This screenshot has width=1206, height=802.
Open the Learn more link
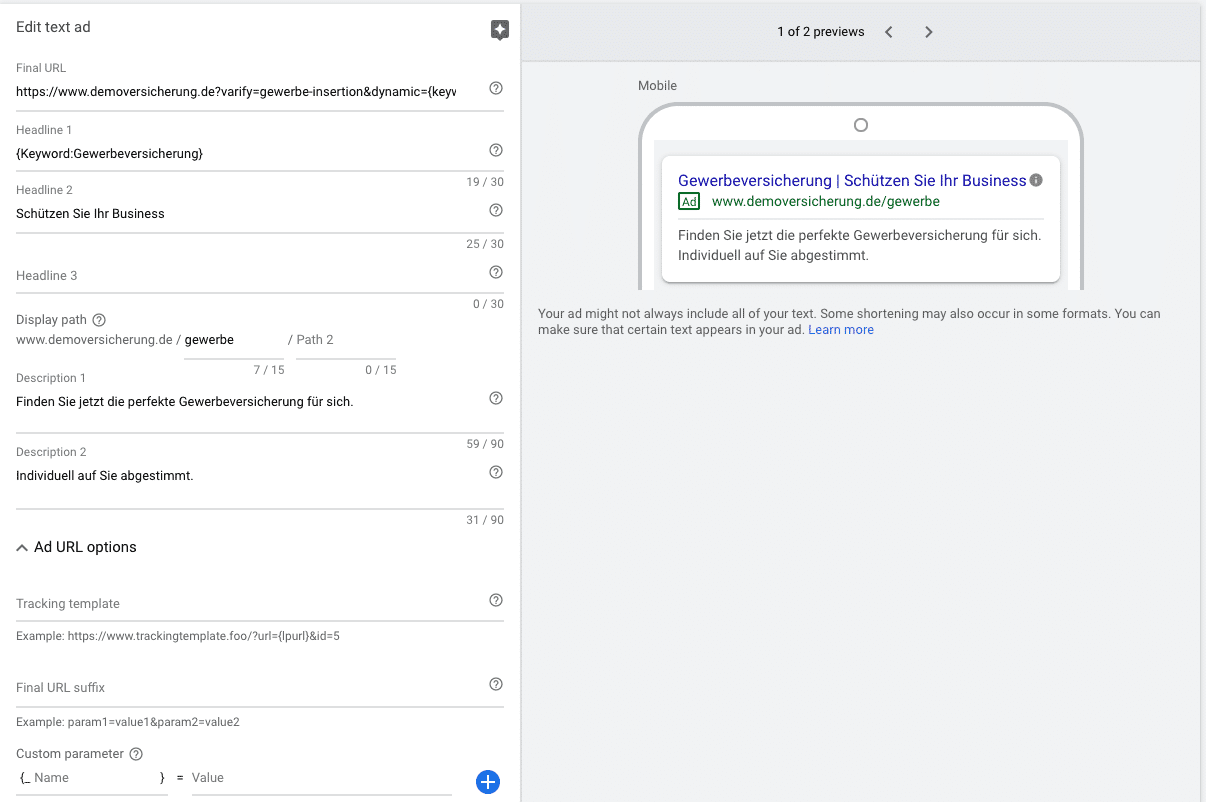(x=841, y=330)
